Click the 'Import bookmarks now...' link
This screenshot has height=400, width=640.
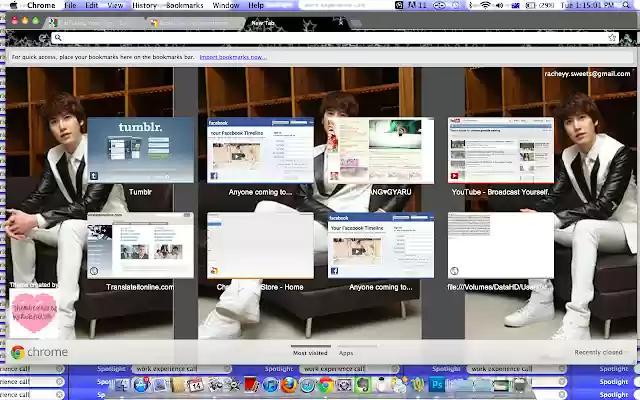(233, 57)
